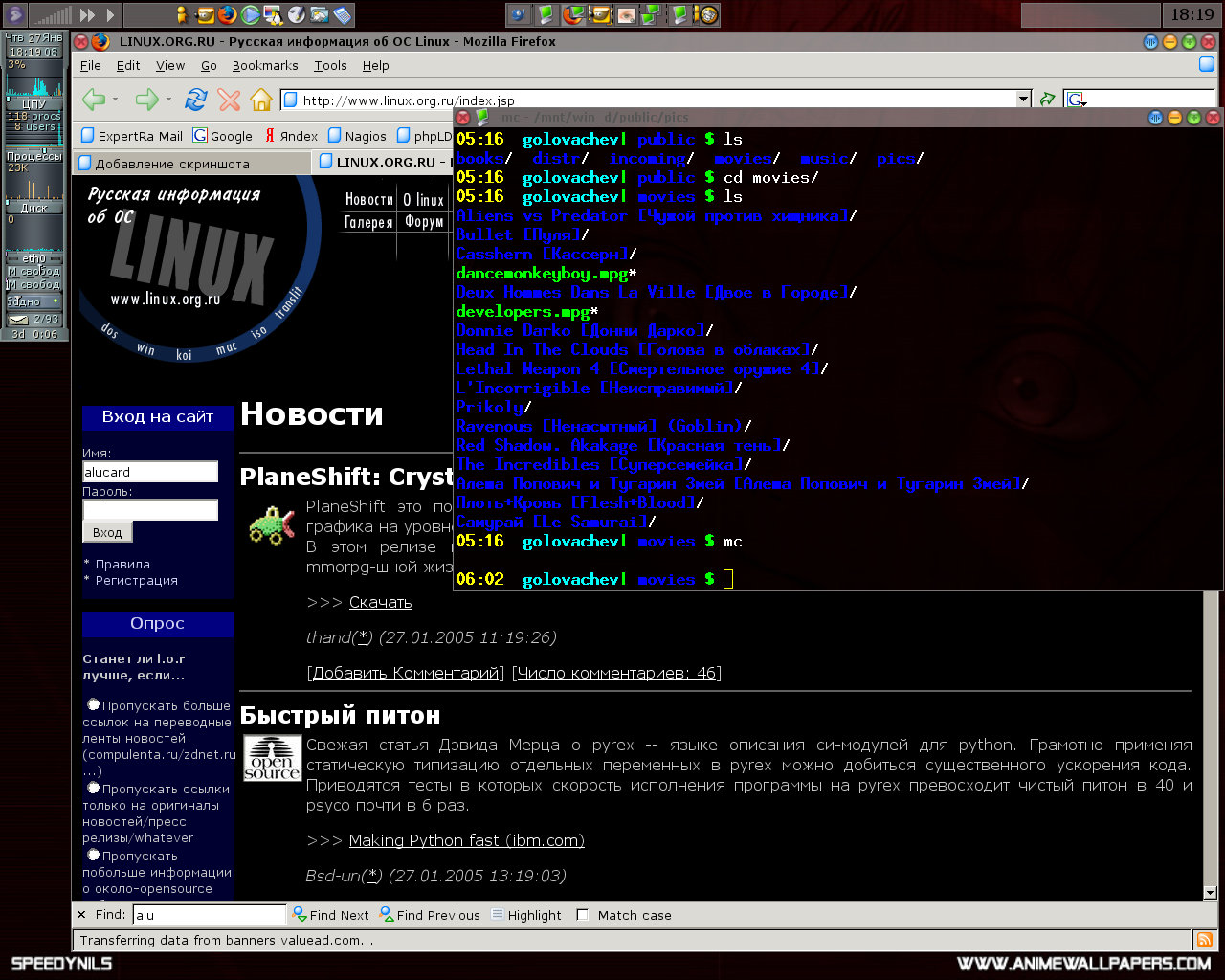Click the eye icon in the taskbar tray
Screen dimensions: 1225x980
pyautogui.click(x=627, y=14)
